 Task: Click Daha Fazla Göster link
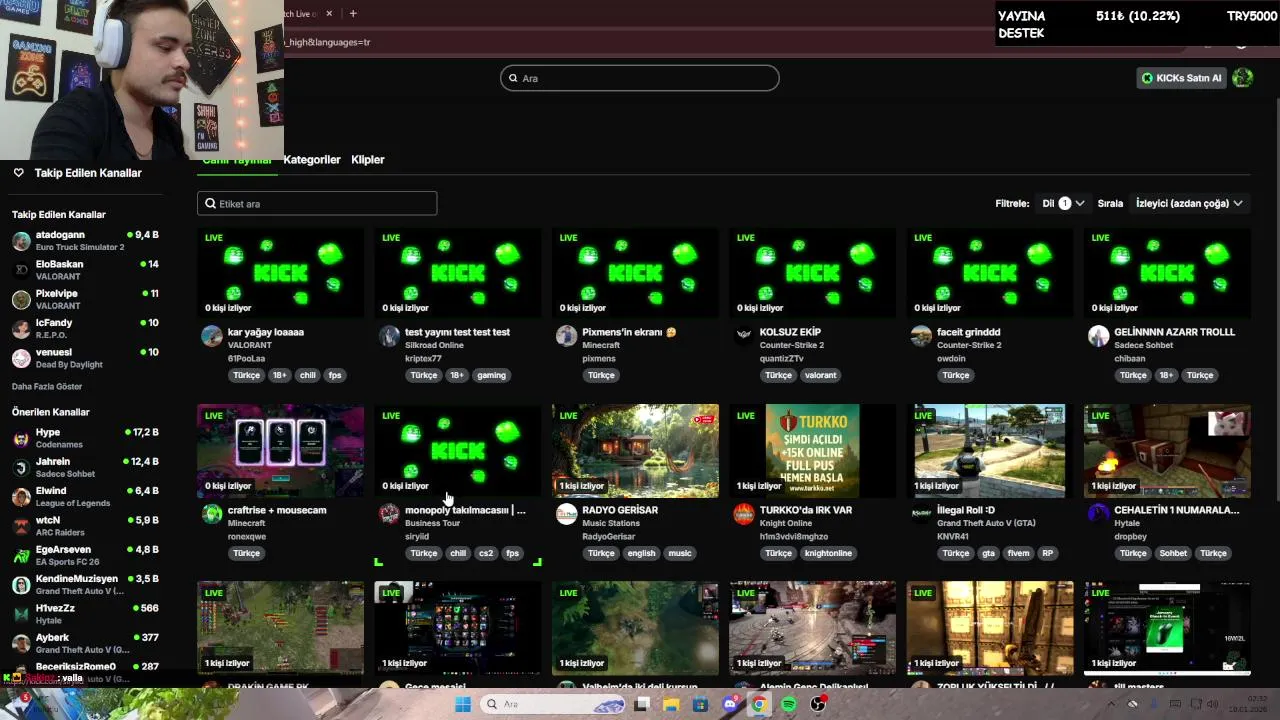pyautogui.click(x=47, y=386)
